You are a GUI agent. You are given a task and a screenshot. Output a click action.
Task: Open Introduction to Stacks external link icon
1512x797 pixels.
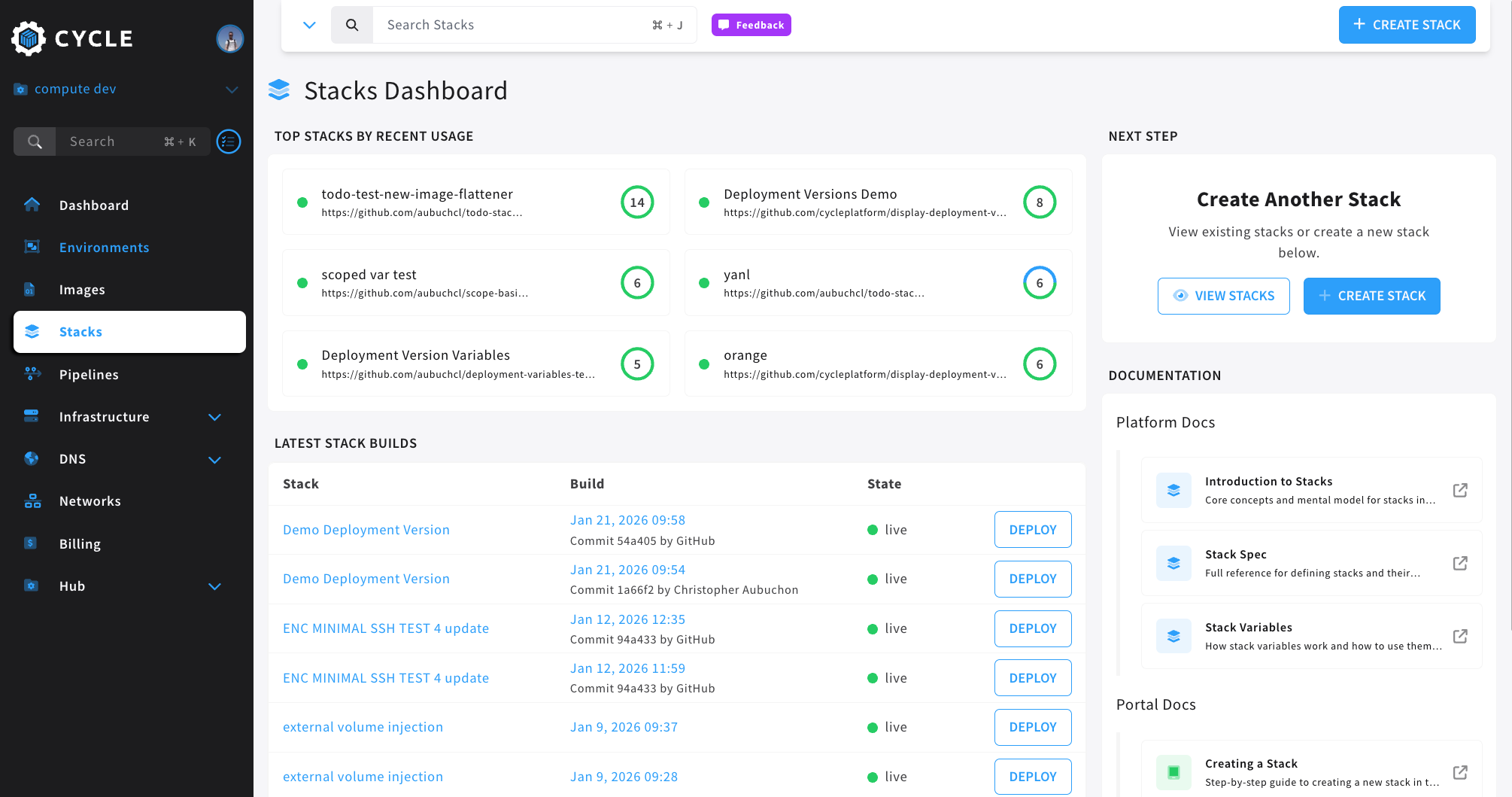tap(1459, 491)
